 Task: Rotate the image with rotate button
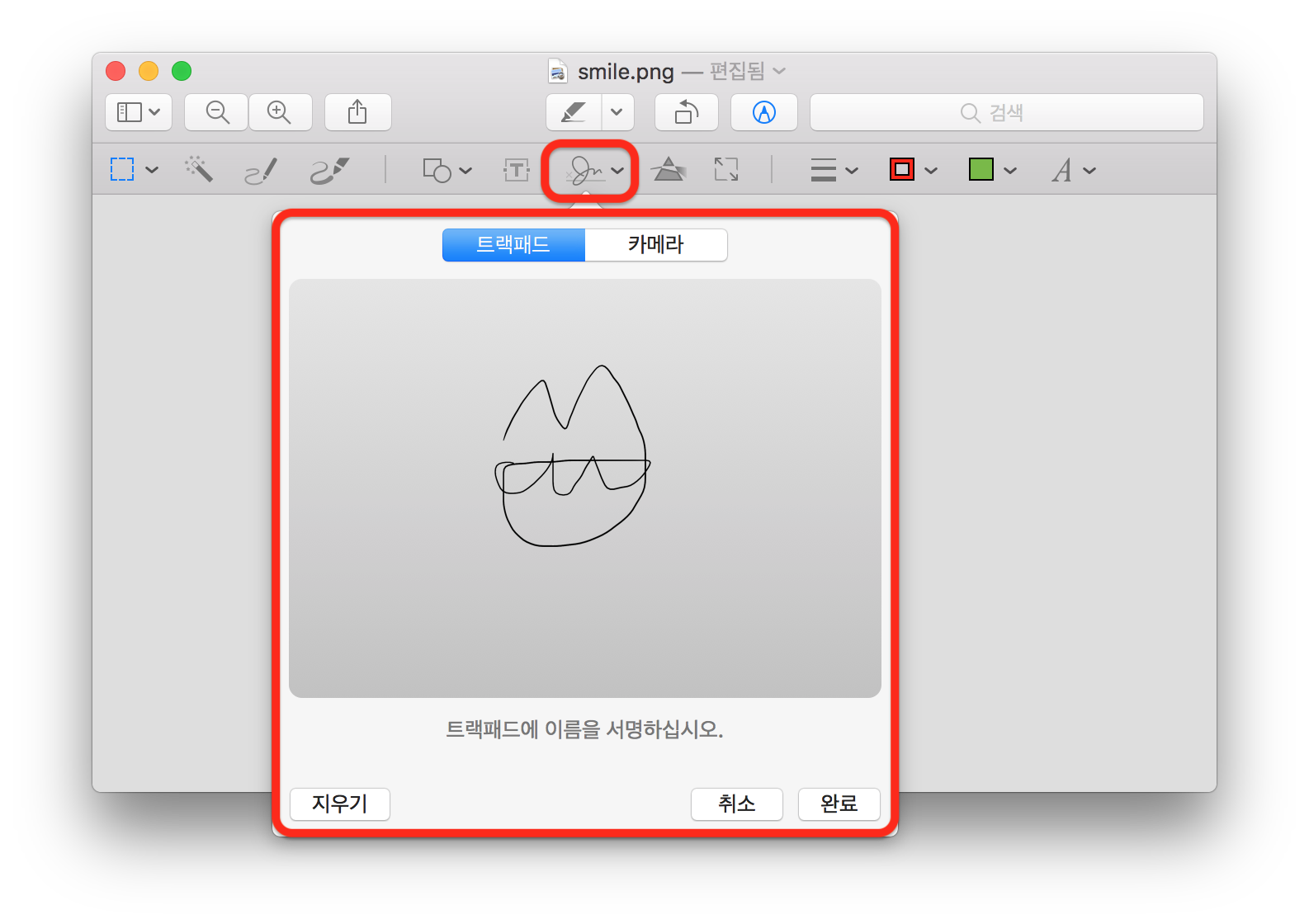687,112
